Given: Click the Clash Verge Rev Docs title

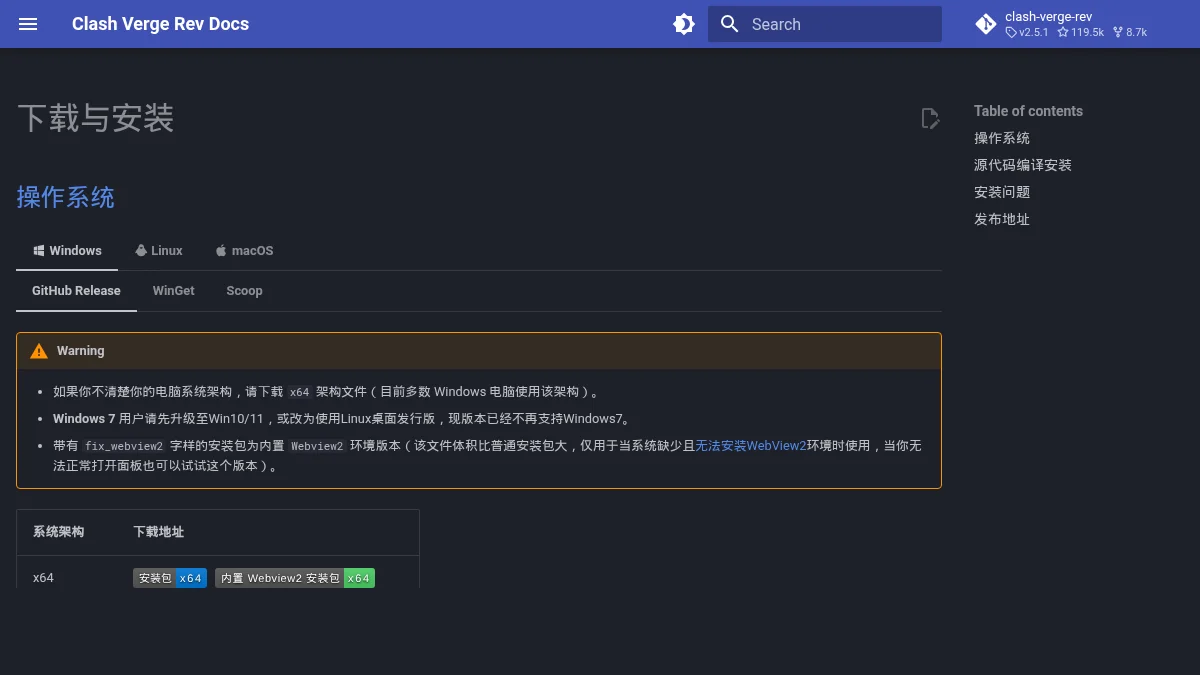Looking at the screenshot, I should click(160, 24).
